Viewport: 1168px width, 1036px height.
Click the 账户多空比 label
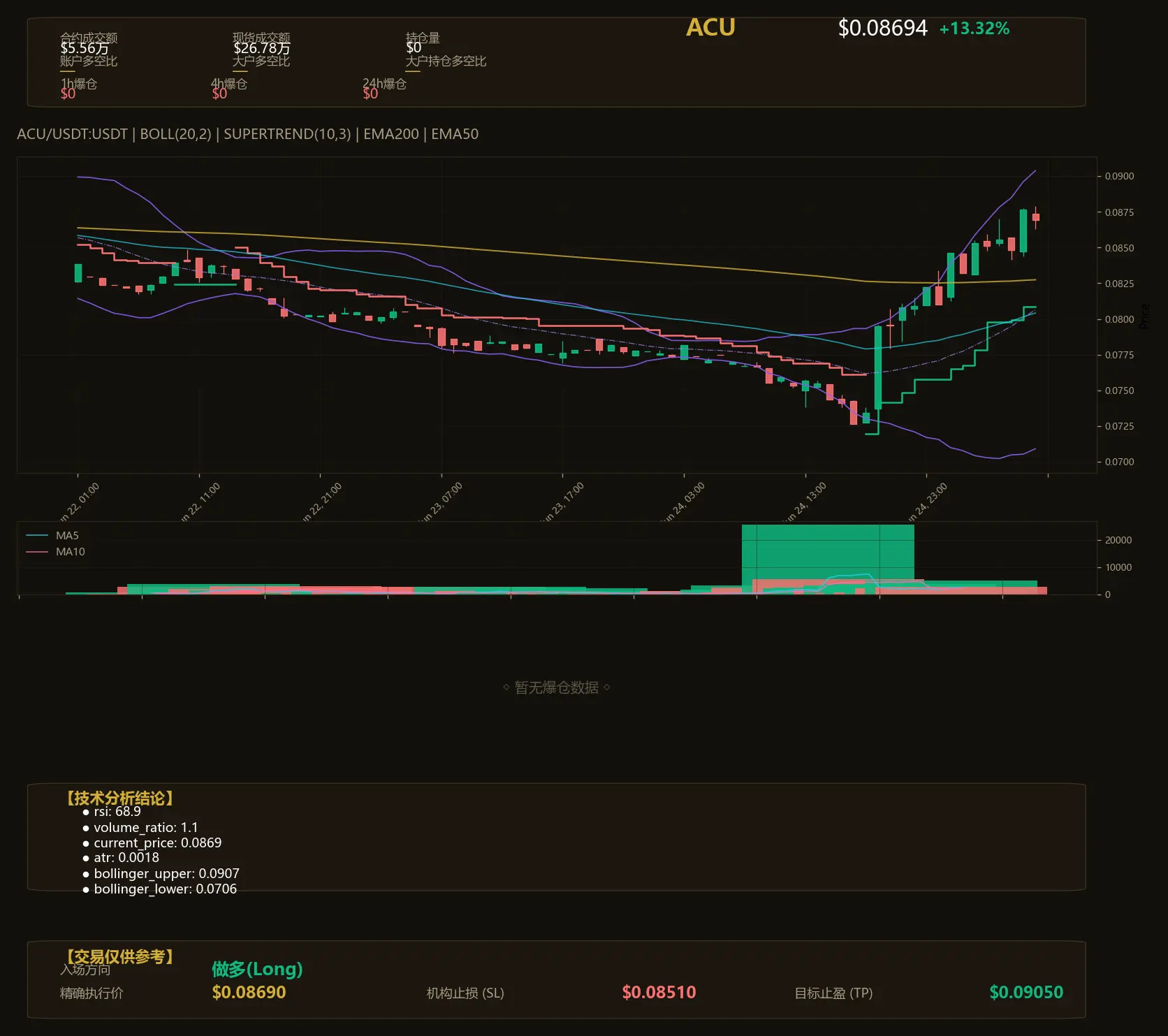[89, 61]
